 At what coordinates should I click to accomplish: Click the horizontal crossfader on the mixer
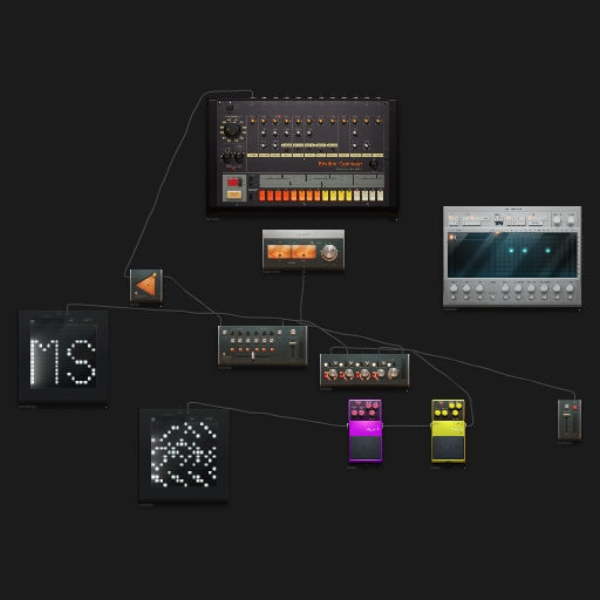pyautogui.click(x=253, y=355)
